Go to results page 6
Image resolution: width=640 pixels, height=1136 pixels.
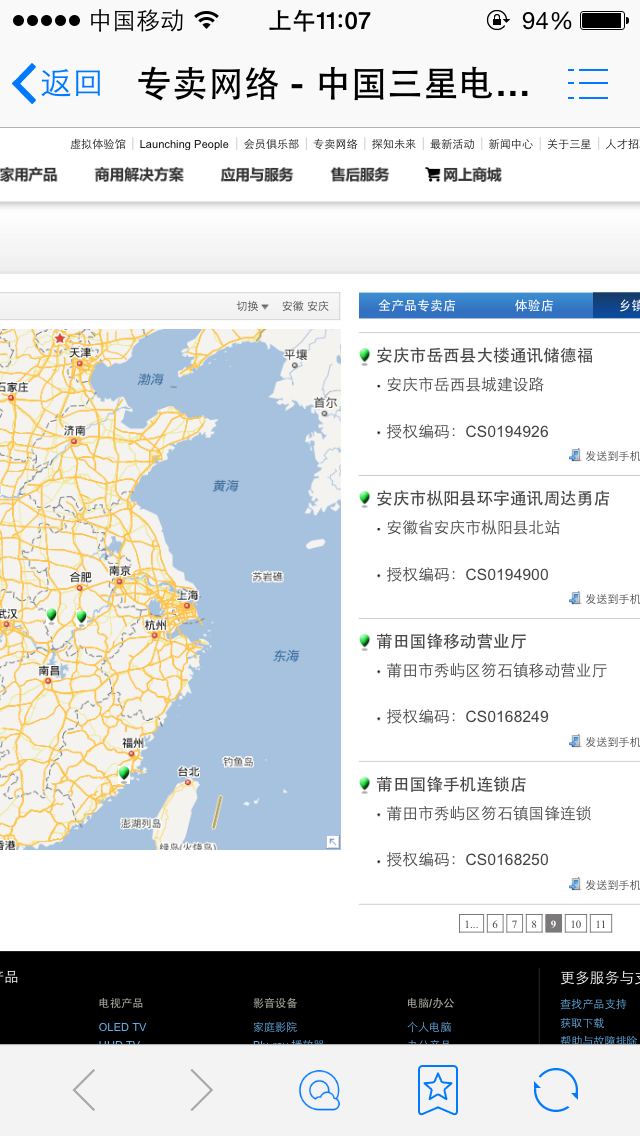pos(495,924)
